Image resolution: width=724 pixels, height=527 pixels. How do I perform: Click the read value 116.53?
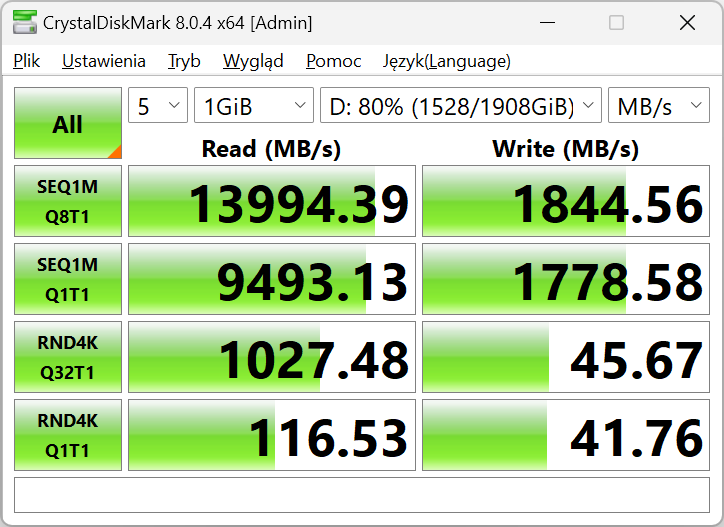(272, 435)
